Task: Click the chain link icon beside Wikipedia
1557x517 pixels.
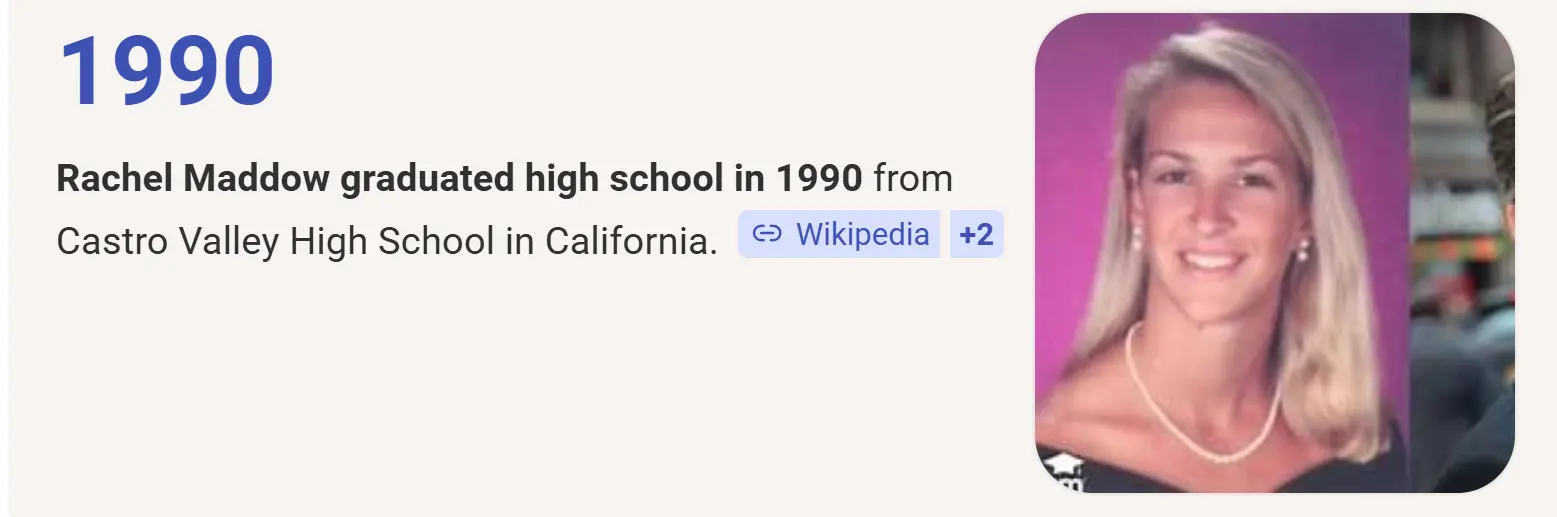Action: (766, 234)
